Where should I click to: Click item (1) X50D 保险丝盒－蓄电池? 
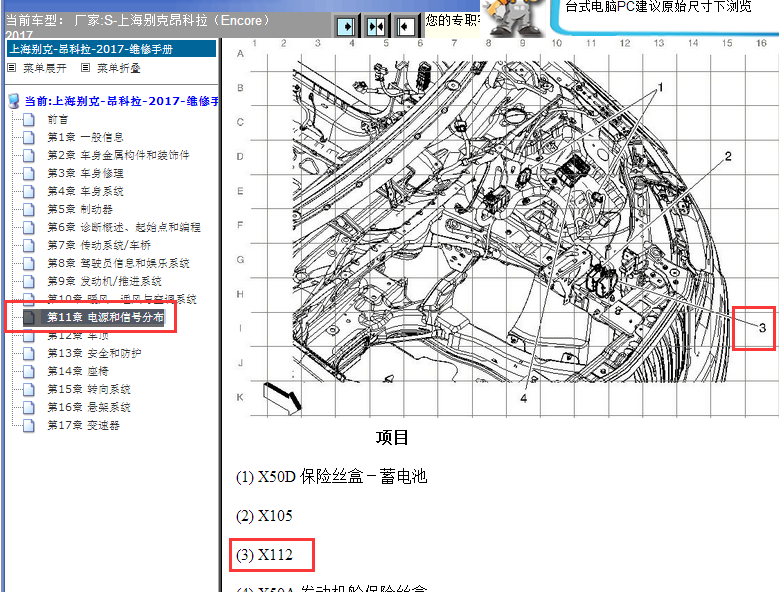tap(331, 477)
